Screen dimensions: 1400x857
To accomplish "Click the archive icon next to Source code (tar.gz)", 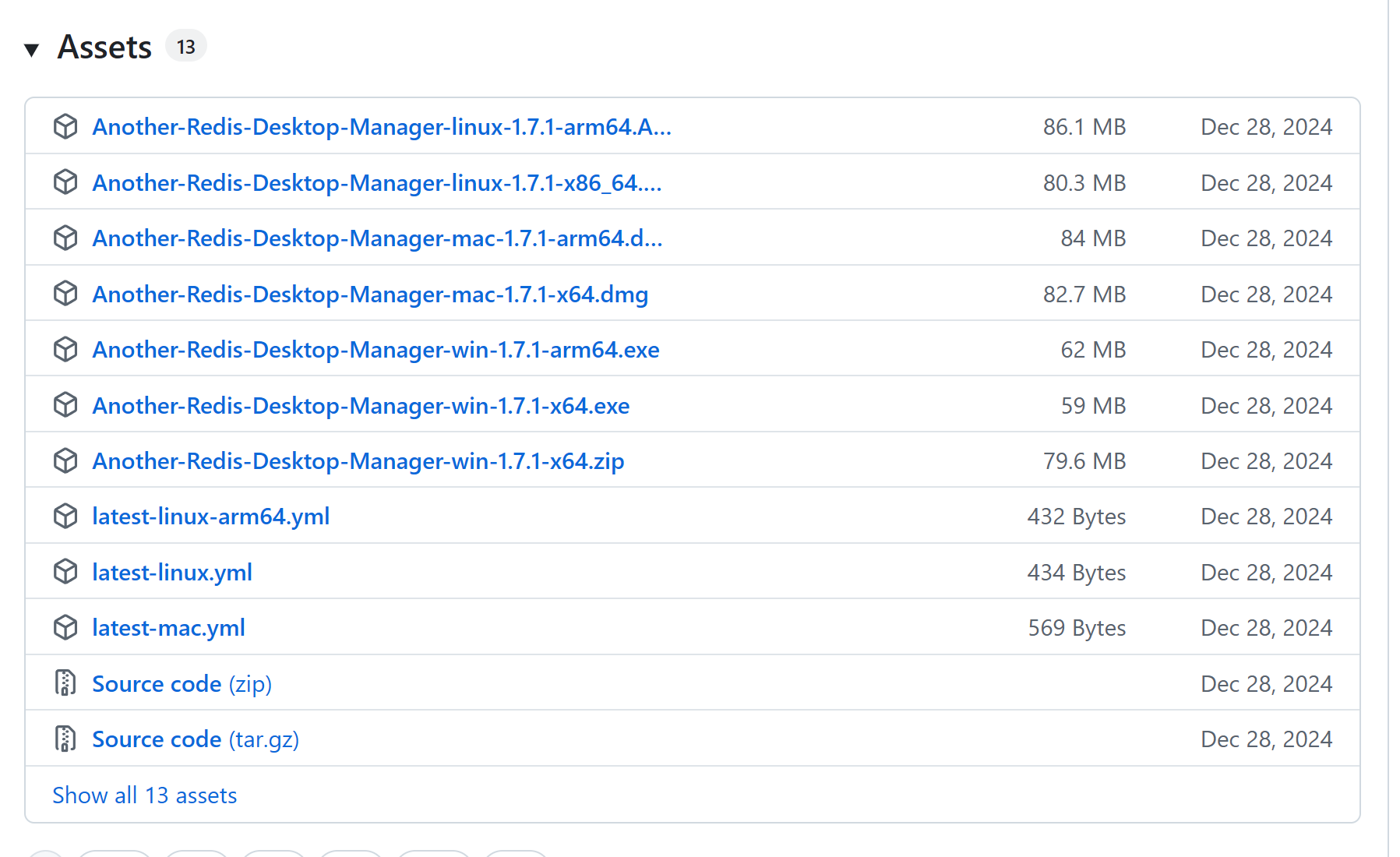I will point(65,738).
